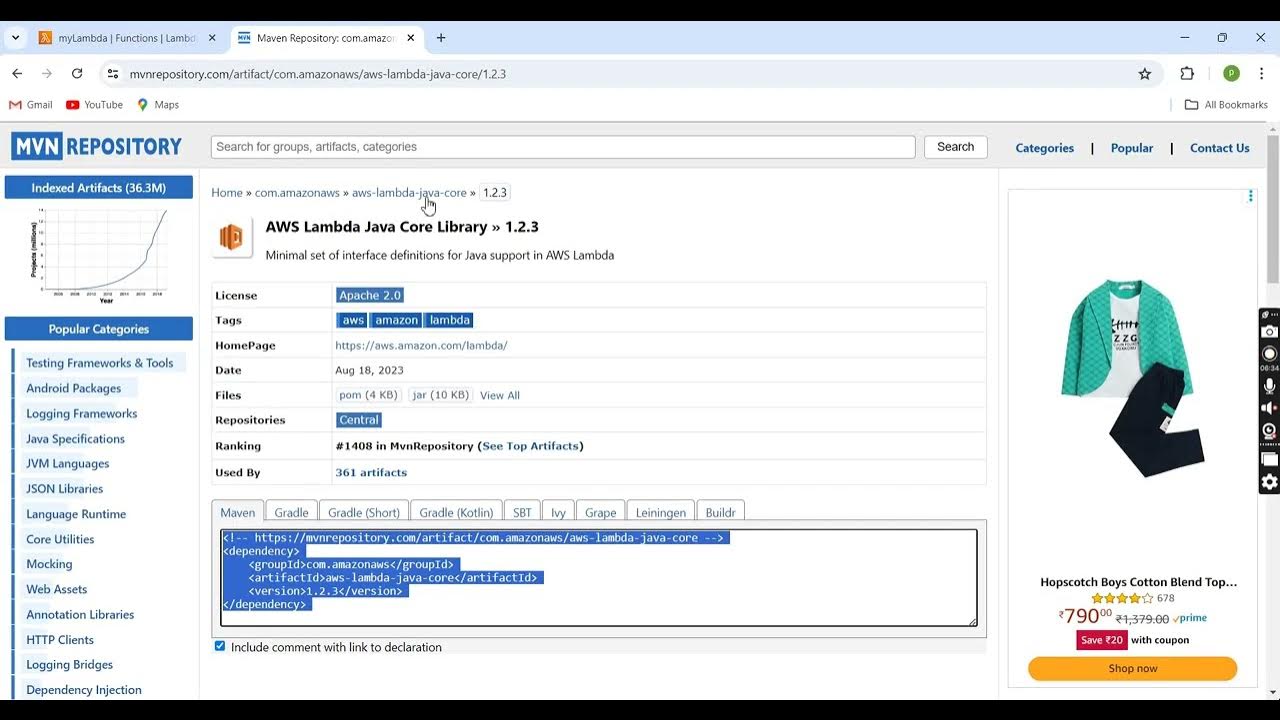
Task: Select the Ivy tab
Action: pyautogui.click(x=558, y=512)
